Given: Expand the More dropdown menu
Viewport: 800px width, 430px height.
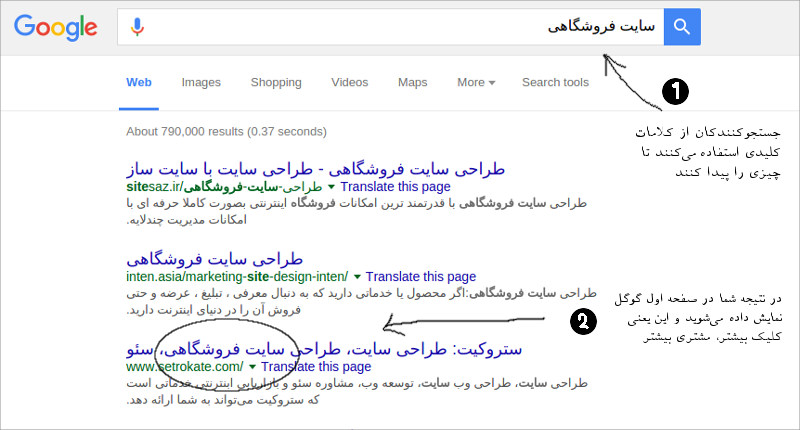Looking at the screenshot, I should coord(476,82).
